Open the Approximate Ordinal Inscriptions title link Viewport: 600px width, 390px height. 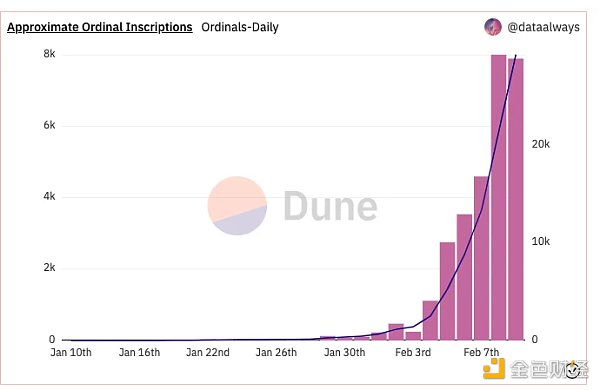[99, 27]
